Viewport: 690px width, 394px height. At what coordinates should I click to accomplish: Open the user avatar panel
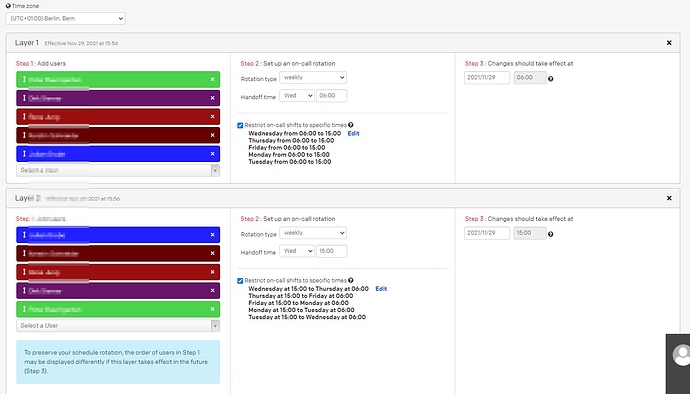coord(681,354)
